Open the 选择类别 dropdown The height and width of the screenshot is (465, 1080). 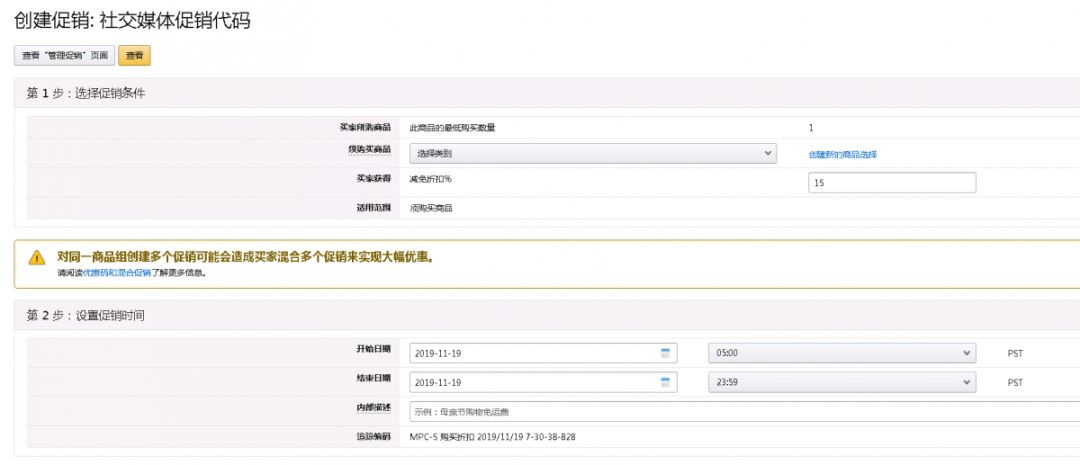[x=593, y=154]
